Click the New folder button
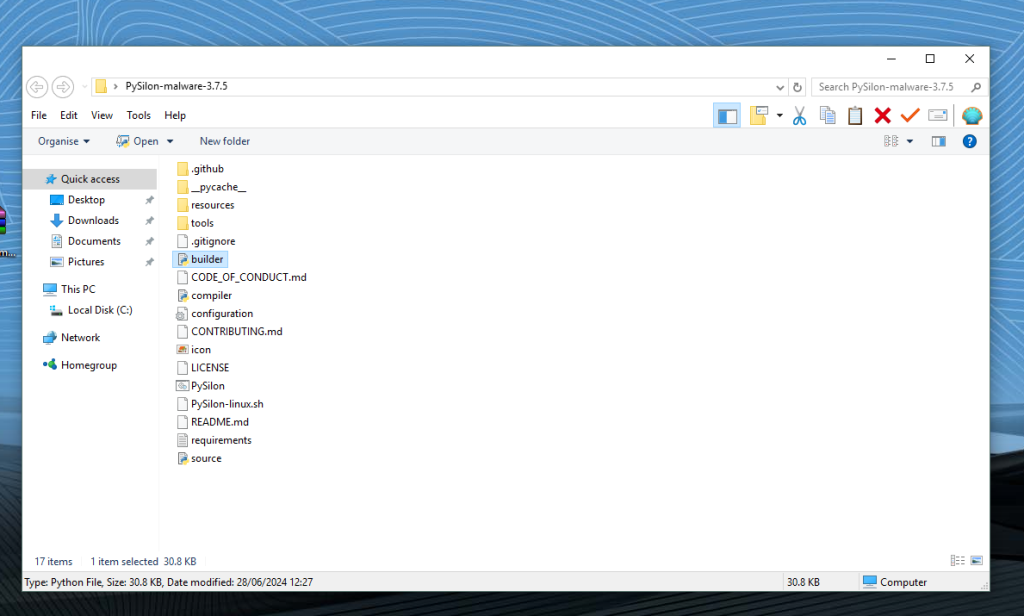Viewport: 1024px width, 616px height. 224,141
